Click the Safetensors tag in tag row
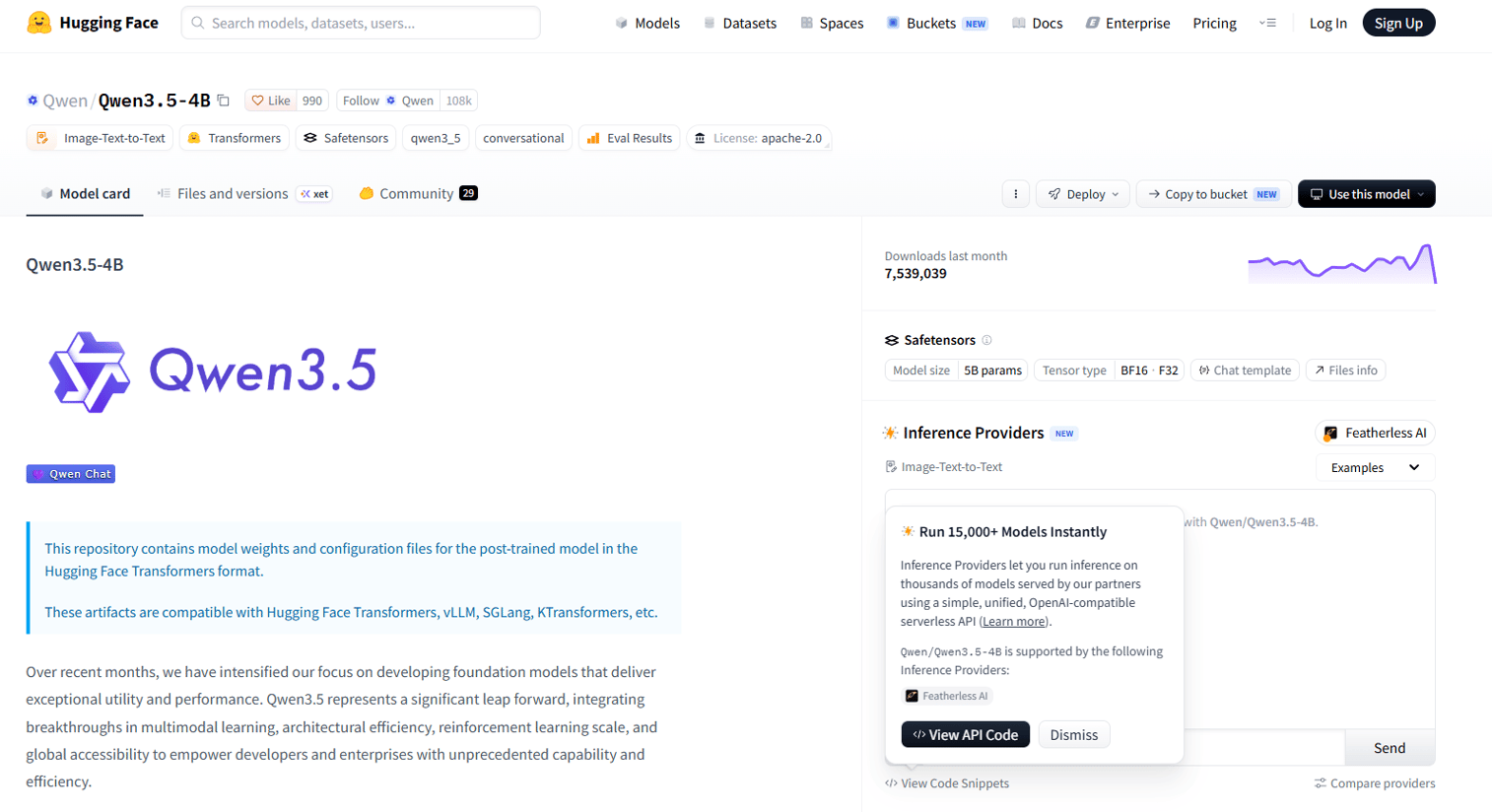Image resolution: width=1492 pixels, height=812 pixels. 346,138
